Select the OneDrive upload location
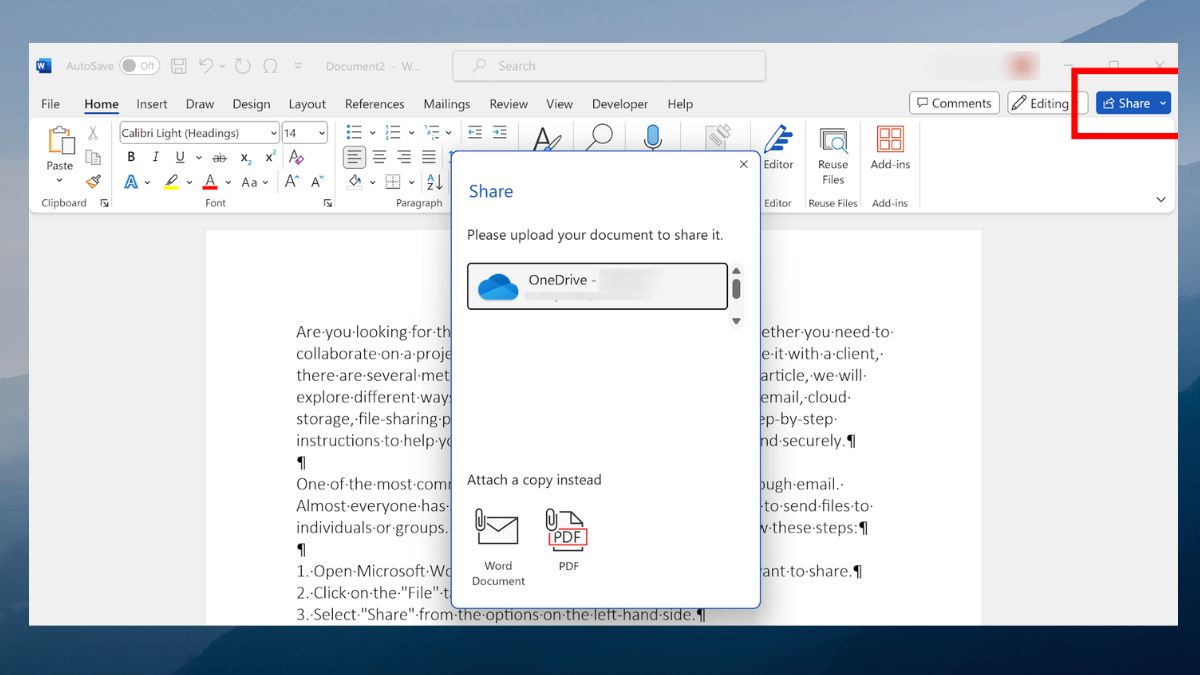 597,287
